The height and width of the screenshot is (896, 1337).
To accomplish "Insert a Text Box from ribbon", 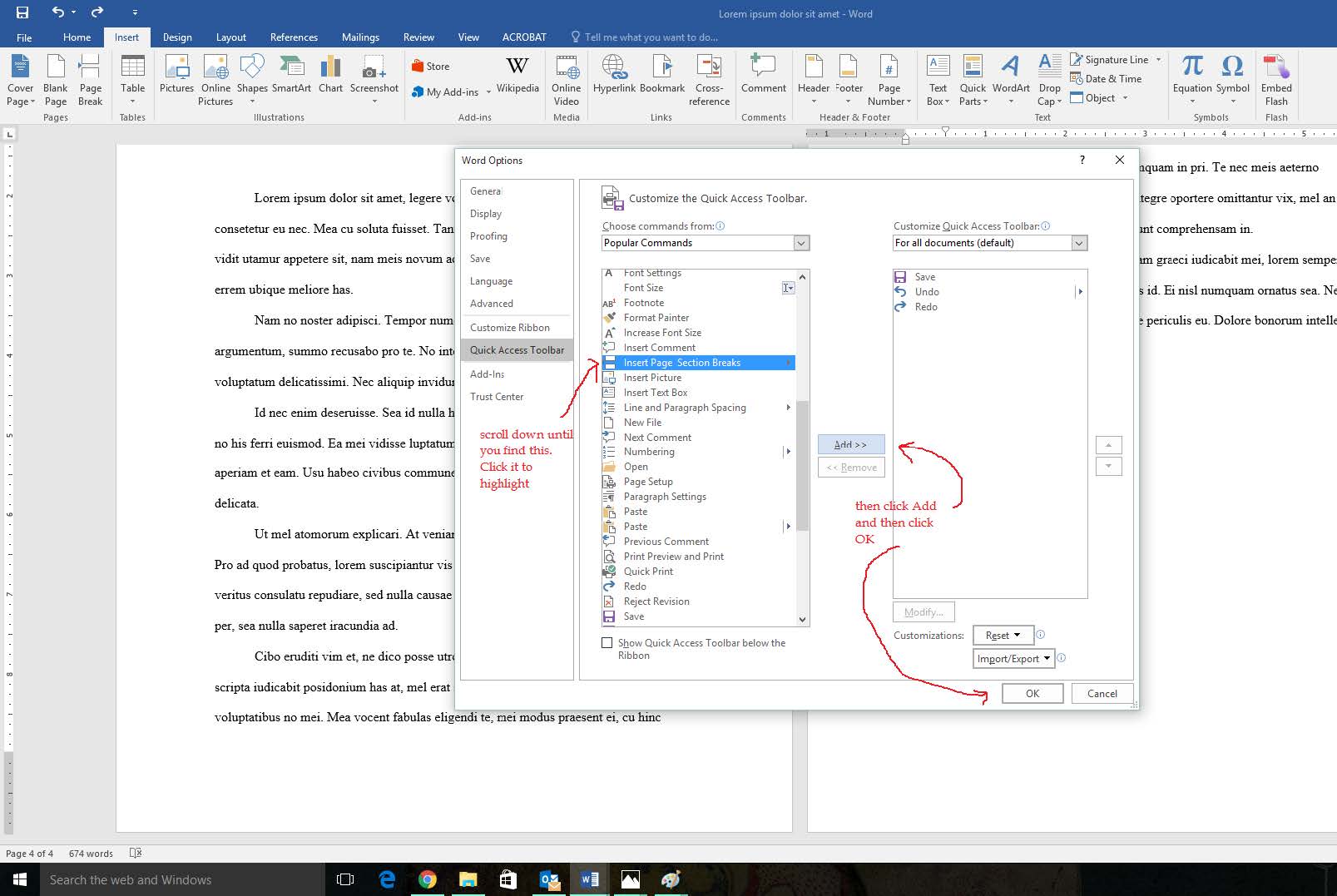I will (x=938, y=80).
